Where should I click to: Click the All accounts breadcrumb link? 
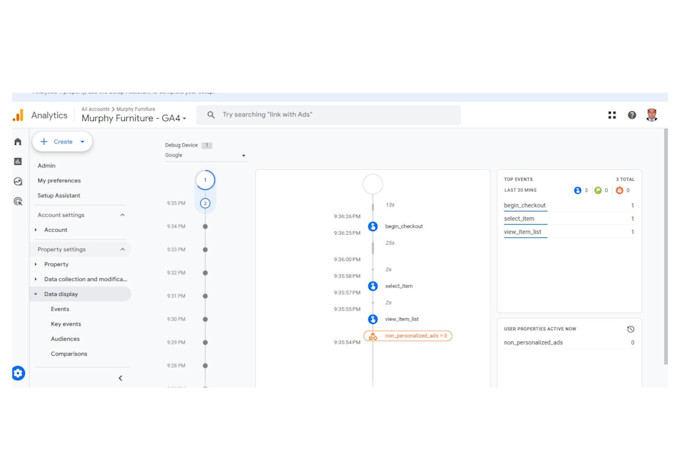pyautogui.click(x=95, y=109)
